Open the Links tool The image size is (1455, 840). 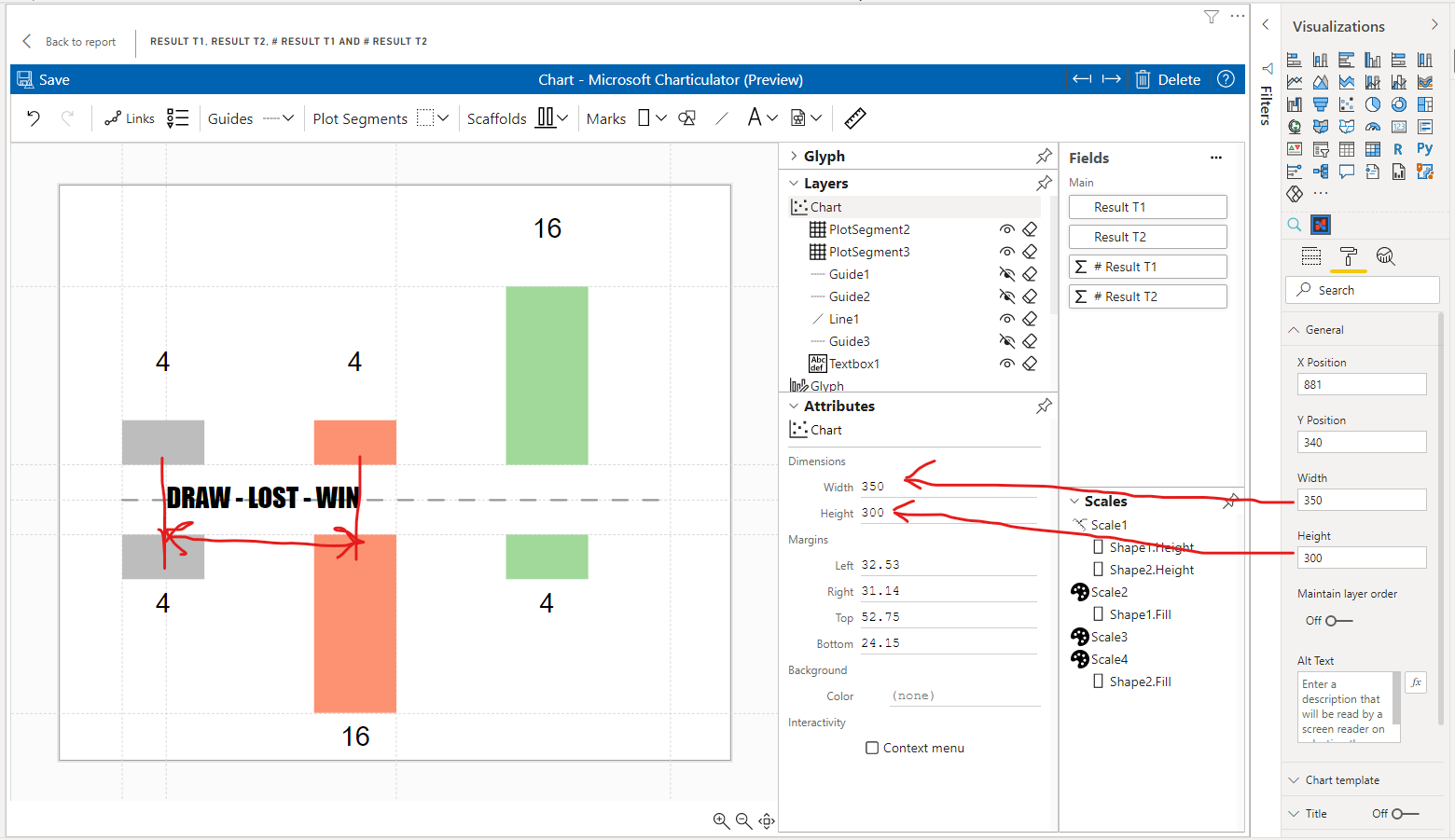(130, 118)
